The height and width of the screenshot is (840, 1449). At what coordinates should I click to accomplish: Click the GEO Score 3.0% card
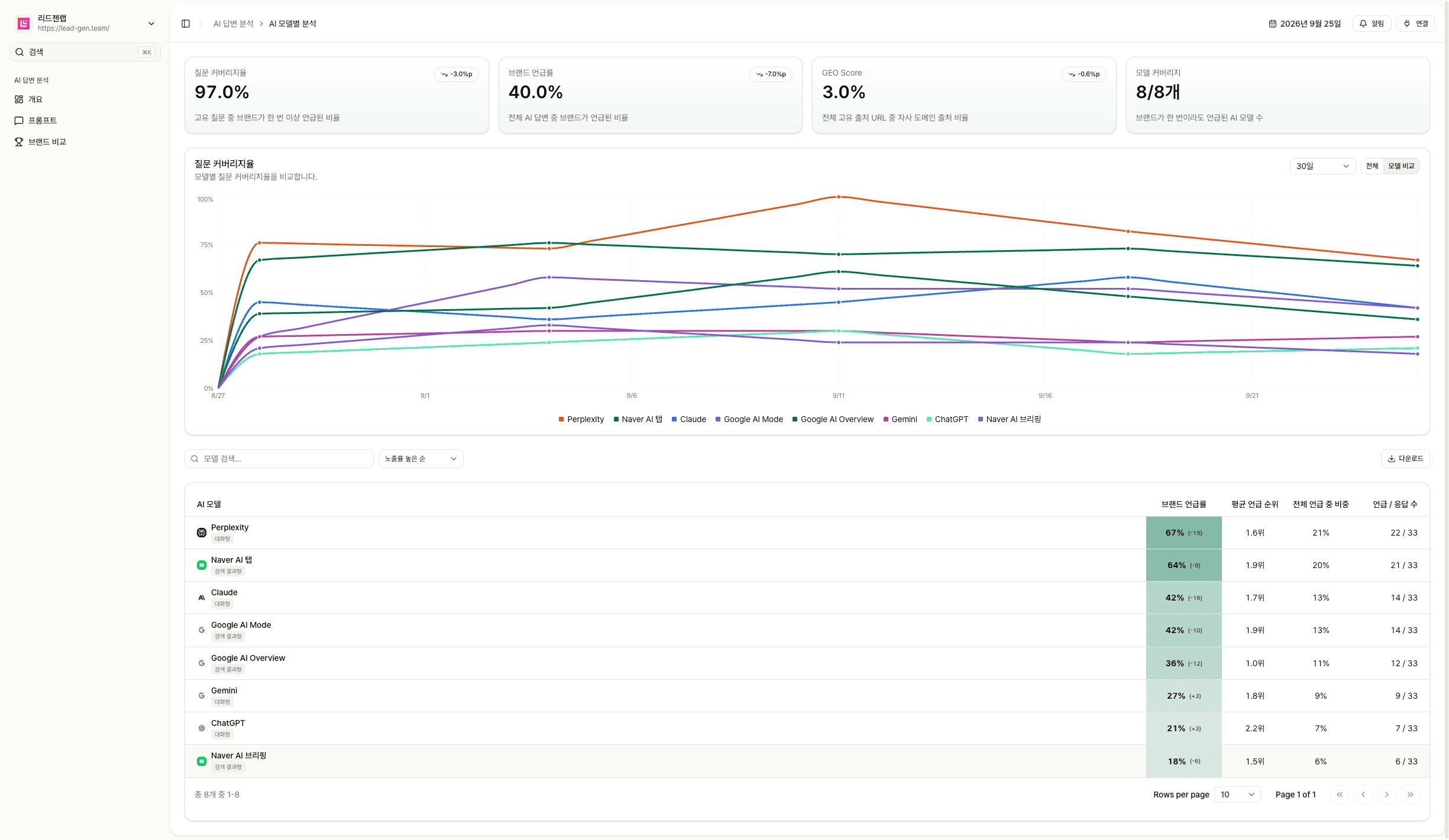pyautogui.click(x=964, y=95)
